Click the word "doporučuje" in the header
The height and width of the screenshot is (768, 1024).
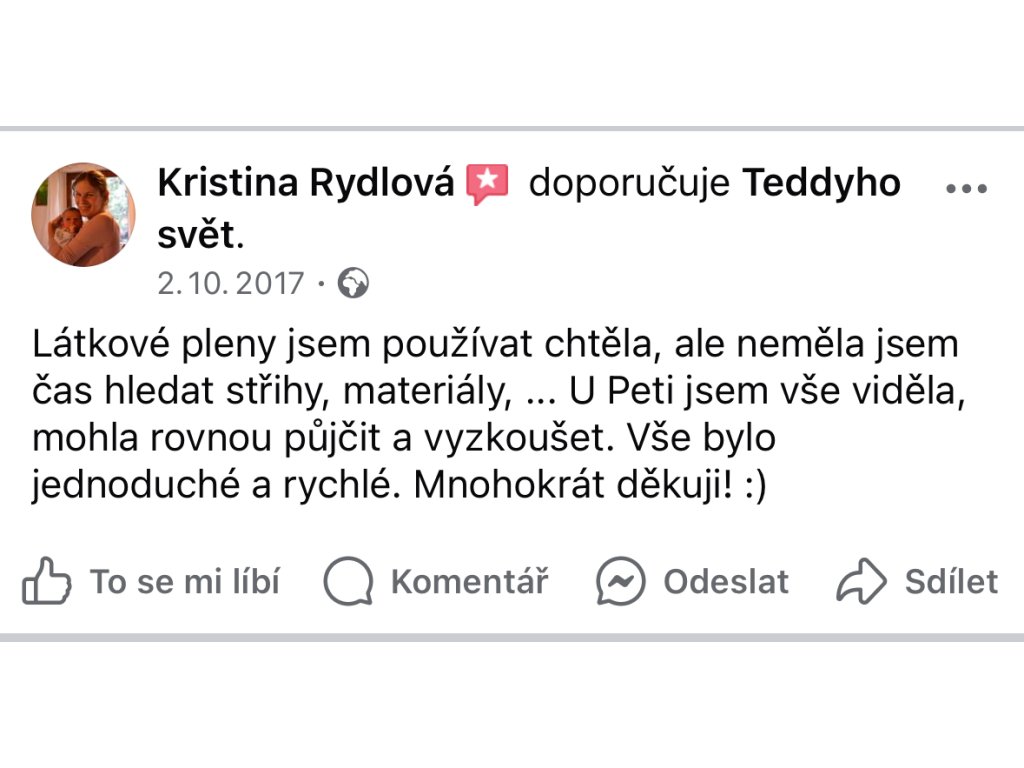(x=629, y=184)
